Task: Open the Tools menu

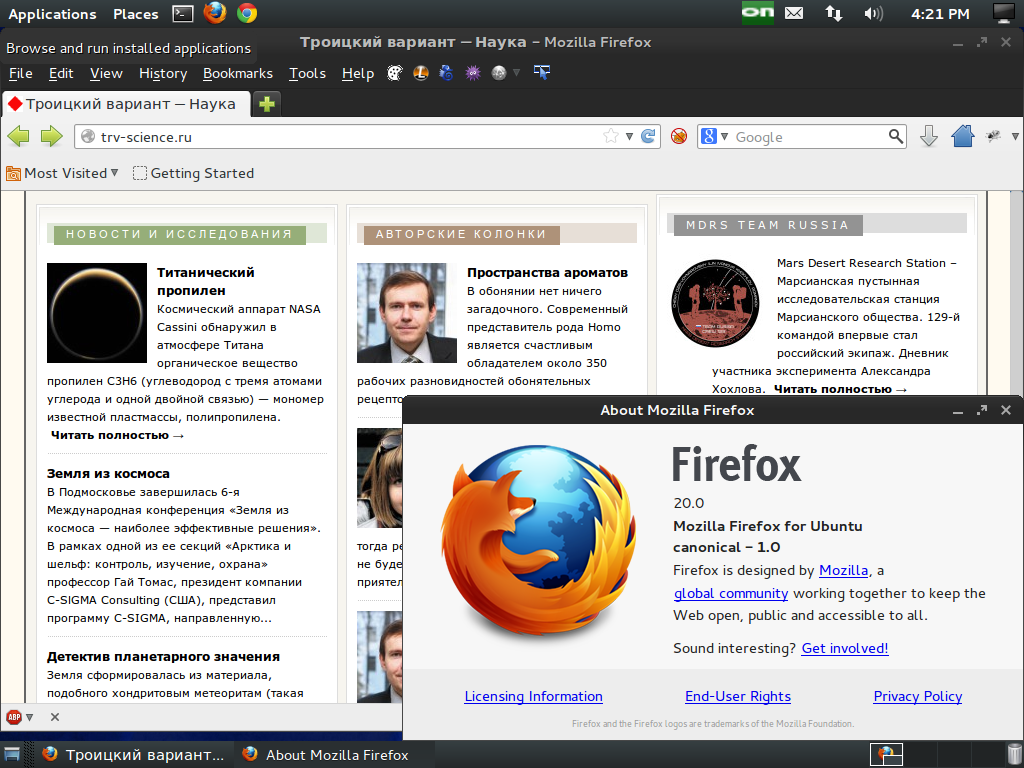Action: [308, 73]
